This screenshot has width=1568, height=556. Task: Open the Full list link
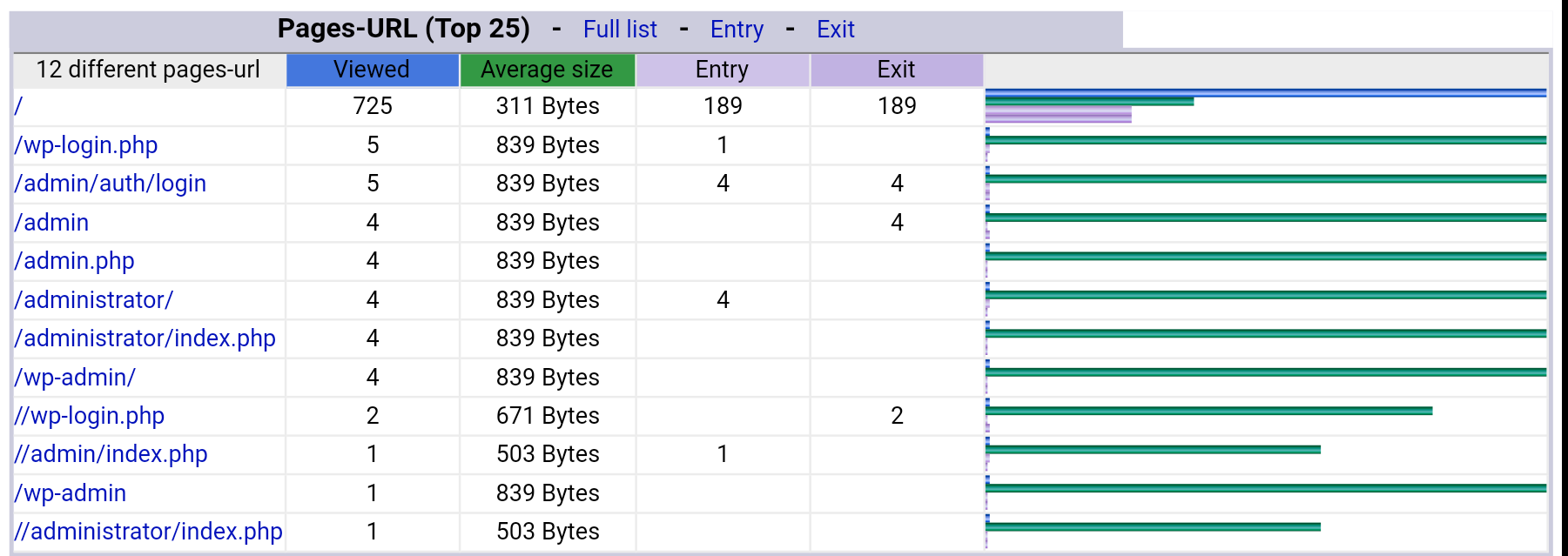point(619,30)
